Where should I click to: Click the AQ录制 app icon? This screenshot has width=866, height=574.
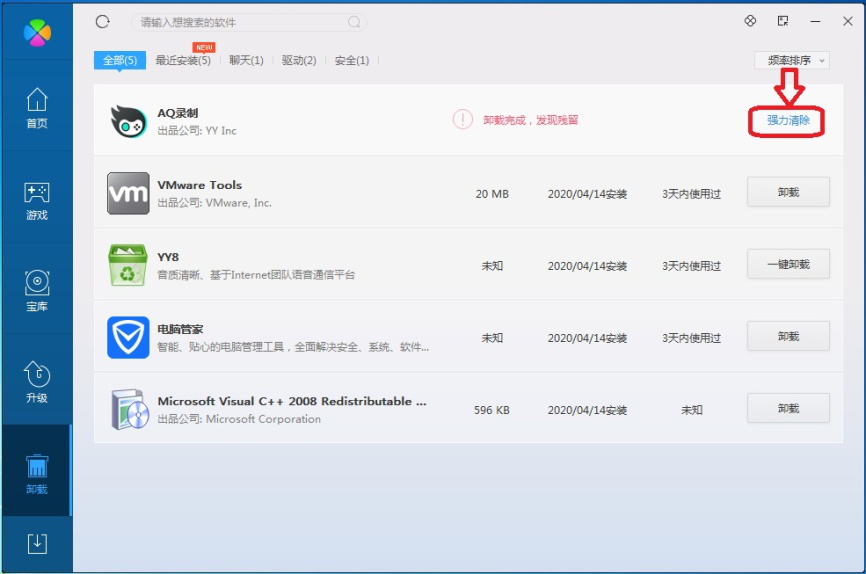pyautogui.click(x=128, y=121)
